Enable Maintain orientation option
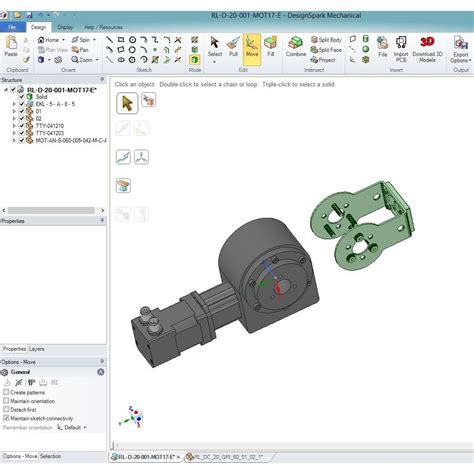Viewport: 474px width, 474px height. 6,401
